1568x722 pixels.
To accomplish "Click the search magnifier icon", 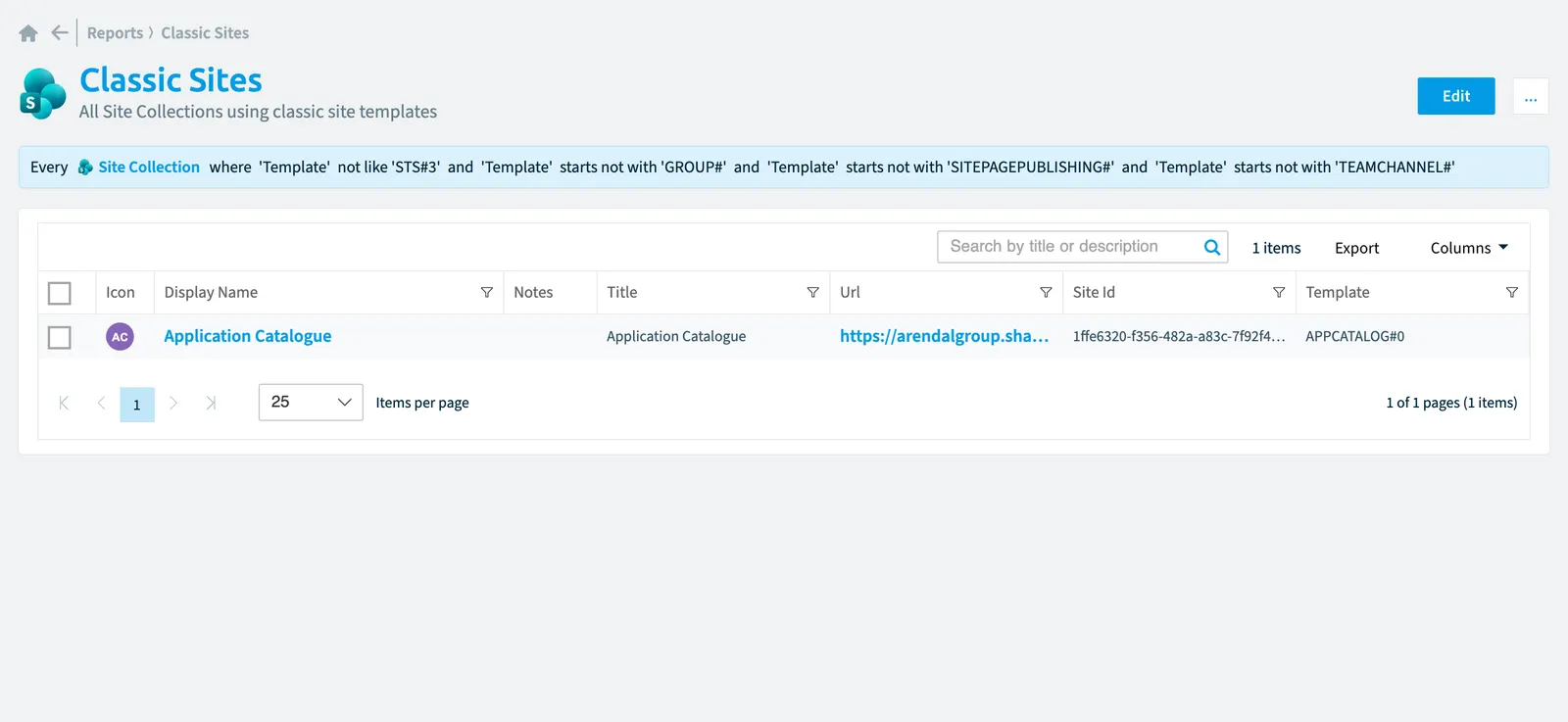I will pos(1212,247).
